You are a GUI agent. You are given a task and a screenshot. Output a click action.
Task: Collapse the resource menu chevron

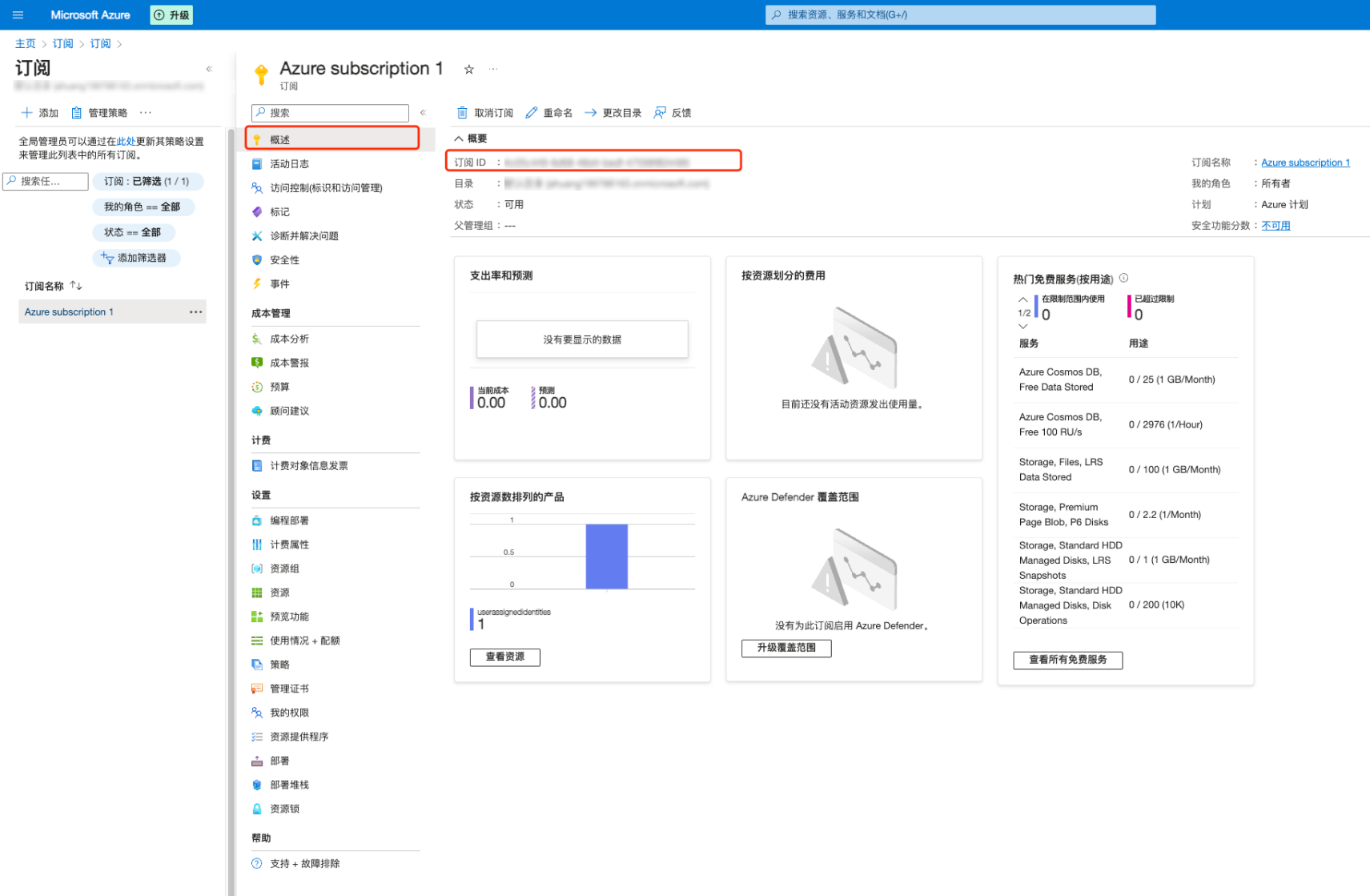click(423, 113)
